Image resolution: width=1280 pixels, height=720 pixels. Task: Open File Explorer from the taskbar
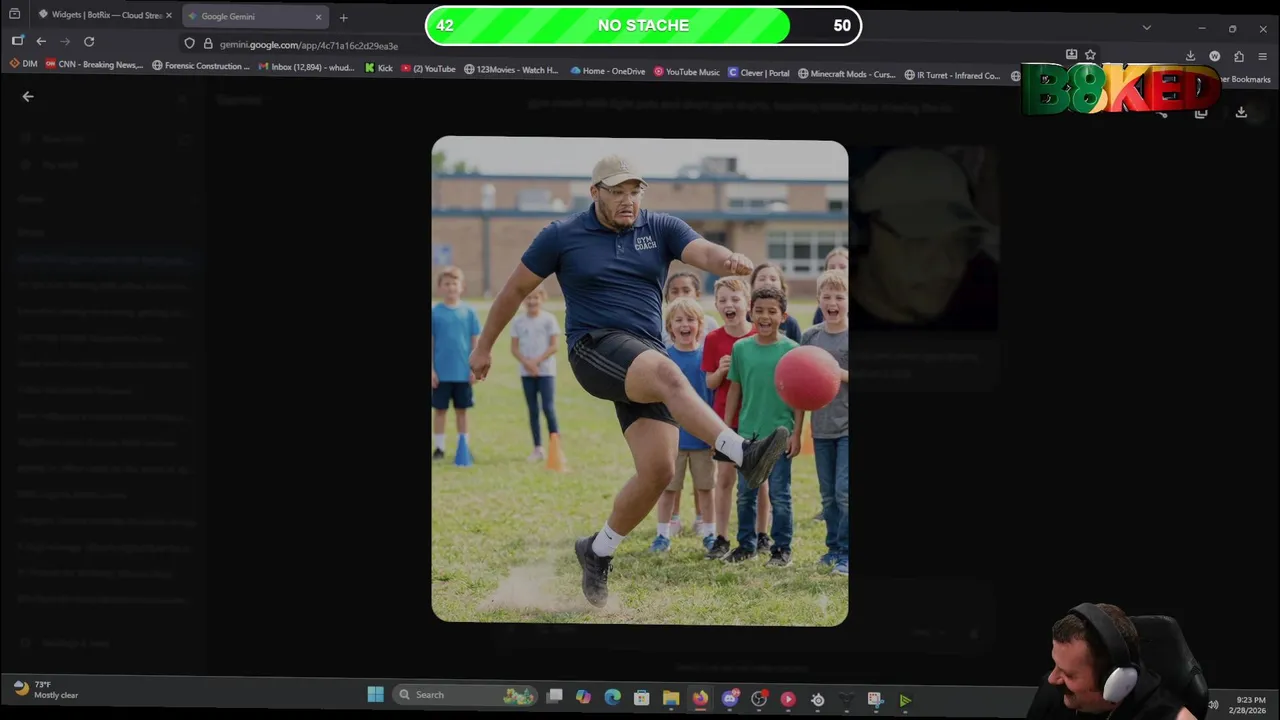[671, 698]
